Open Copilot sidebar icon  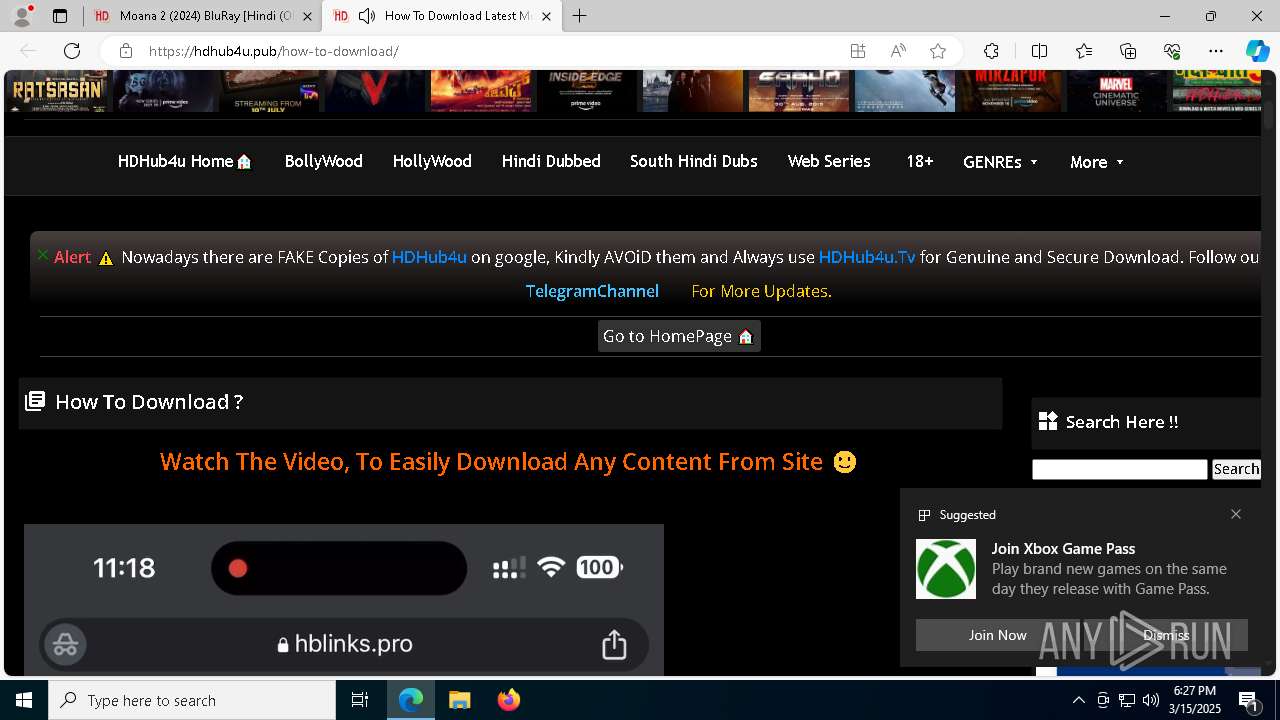pyautogui.click(x=1257, y=51)
